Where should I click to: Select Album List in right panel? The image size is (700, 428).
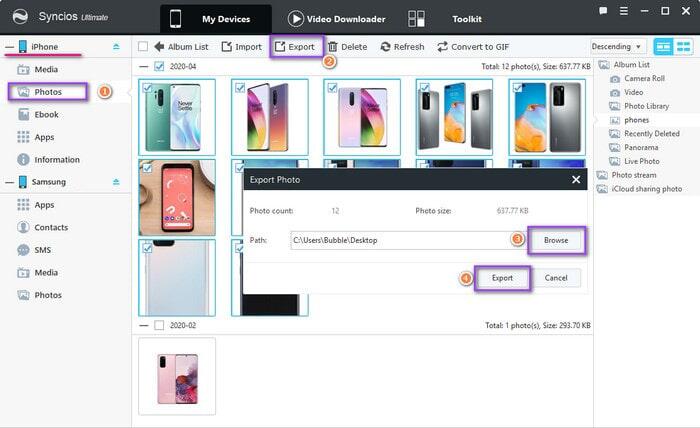click(x=624, y=65)
